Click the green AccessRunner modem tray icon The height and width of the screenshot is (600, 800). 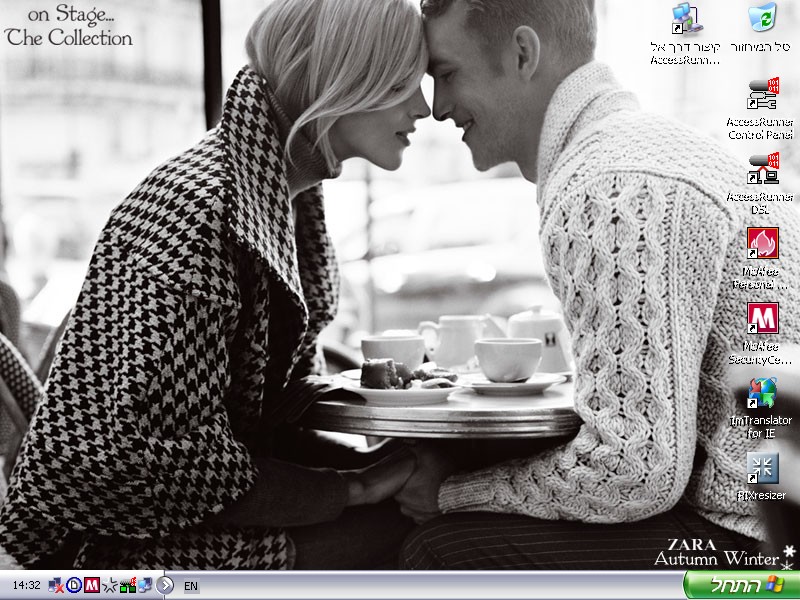coord(127,585)
